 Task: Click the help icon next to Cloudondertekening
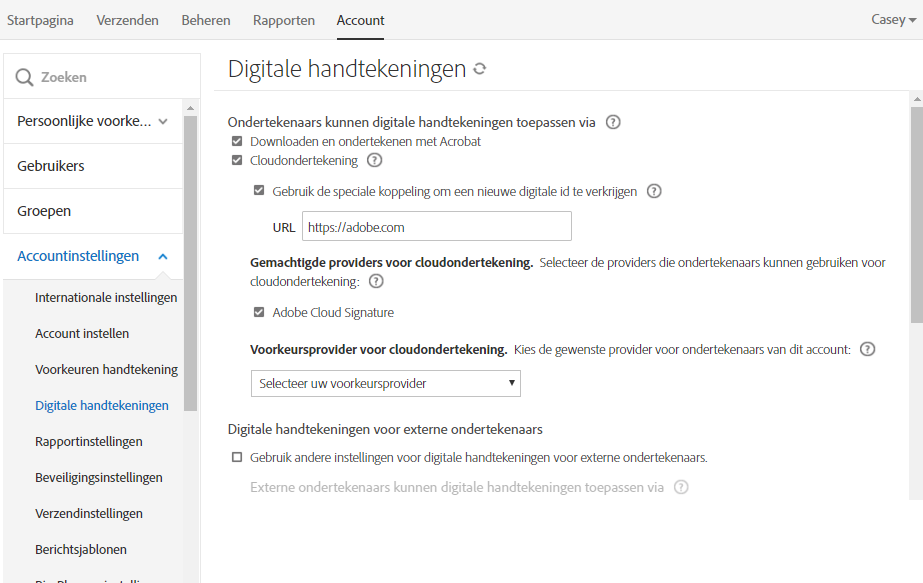pyautogui.click(x=374, y=160)
